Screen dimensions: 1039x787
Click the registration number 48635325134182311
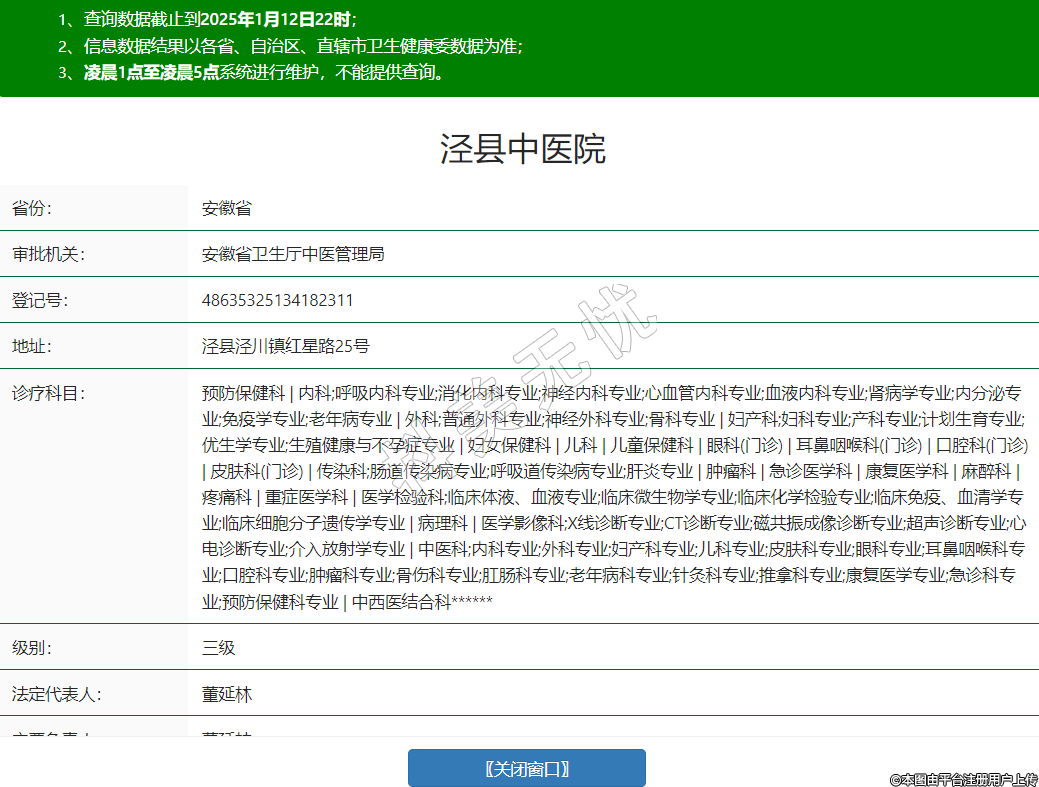pos(277,300)
